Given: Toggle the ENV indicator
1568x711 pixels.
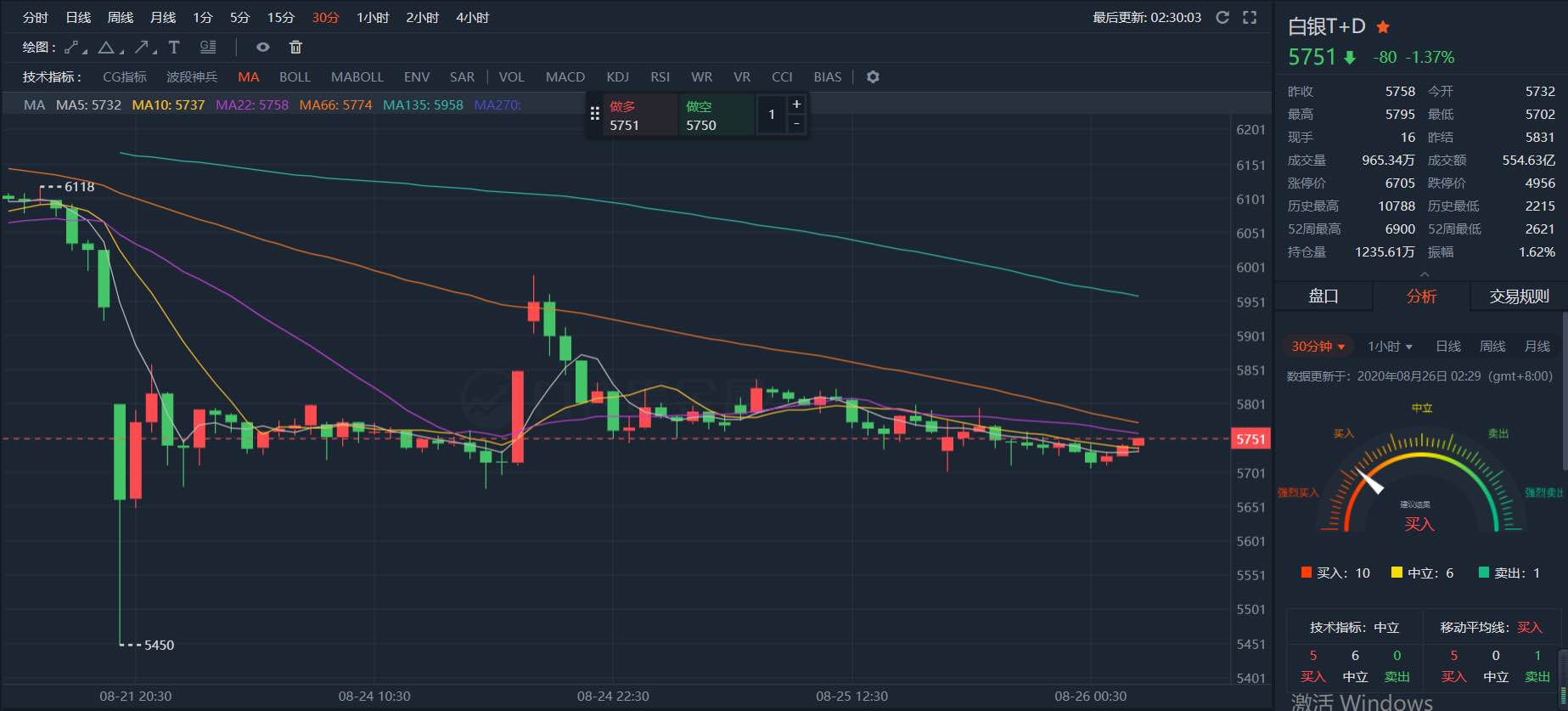Looking at the screenshot, I should point(417,76).
